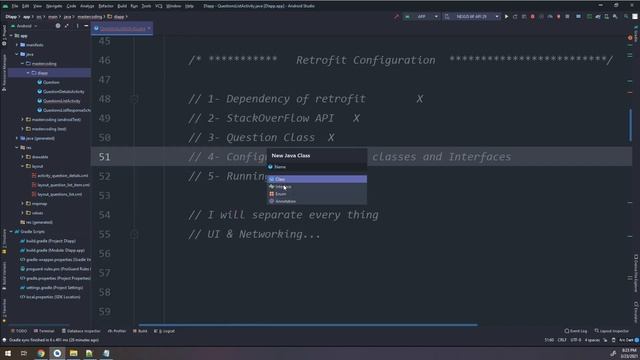Select the Question class in project tree
This screenshot has width=640, height=360.
[x=48, y=82]
